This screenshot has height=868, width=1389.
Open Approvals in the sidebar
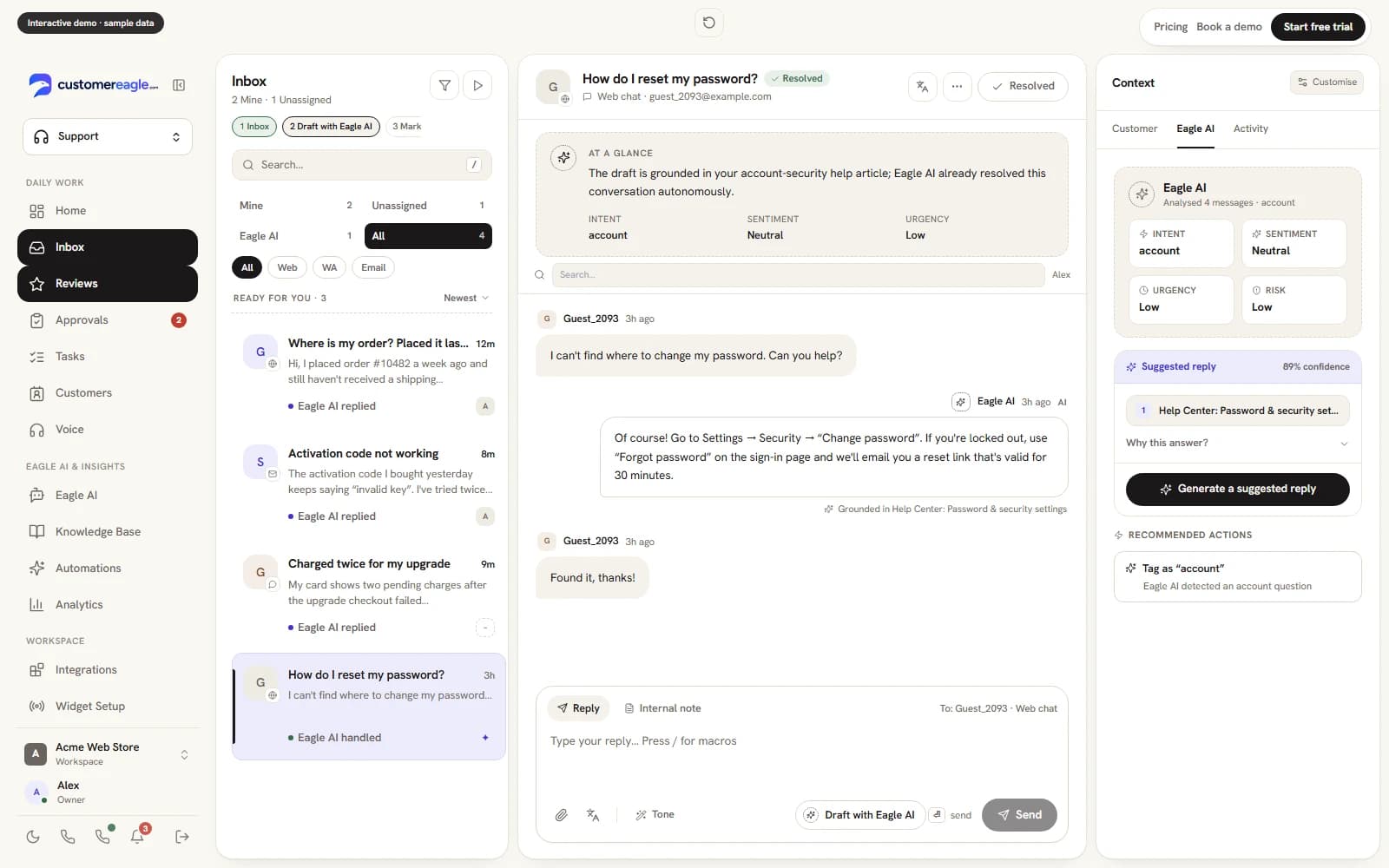[x=108, y=320]
